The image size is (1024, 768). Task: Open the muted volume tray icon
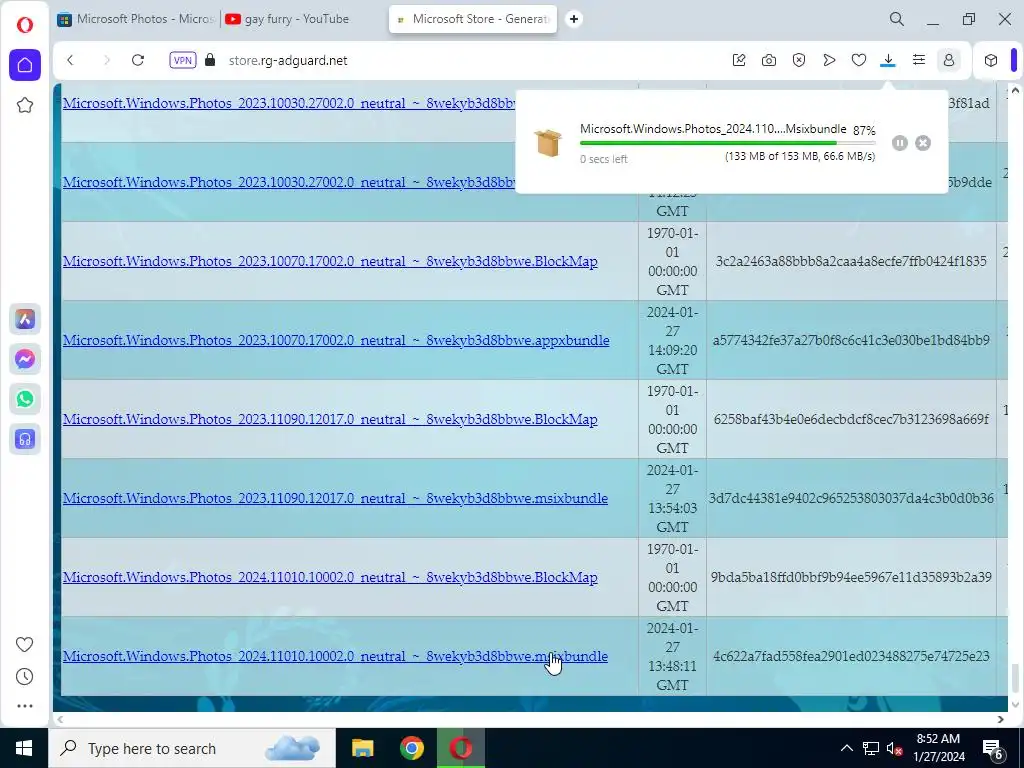895,748
